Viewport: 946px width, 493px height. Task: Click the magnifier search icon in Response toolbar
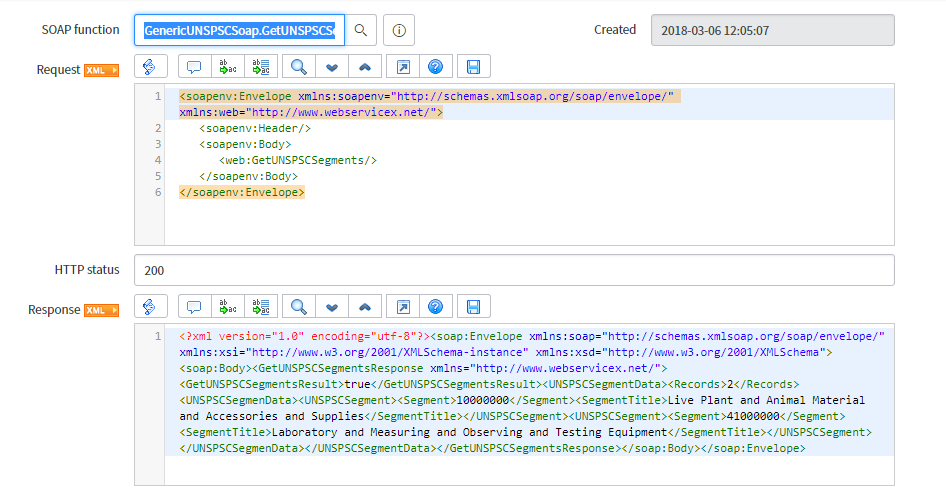pyautogui.click(x=298, y=307)
